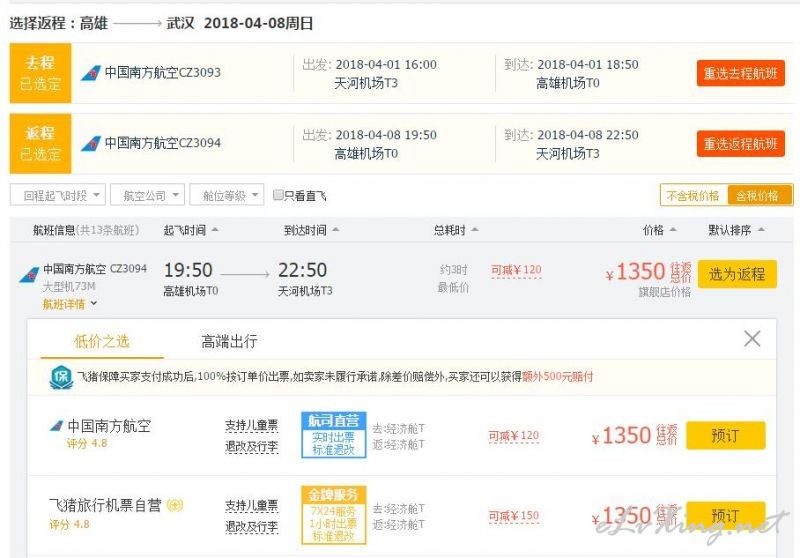
Task: Switch to 不含税价格 price display
Action: (x=693, y=195)
